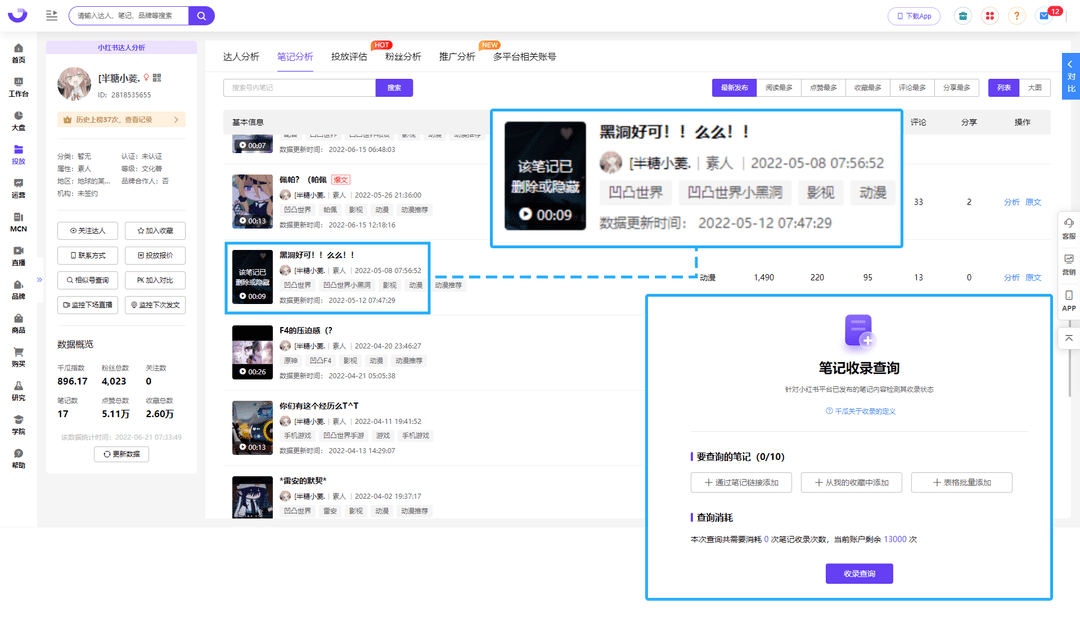
Task: Switch to the 多平台相关账号 tab
Action: tap(524, 56)
